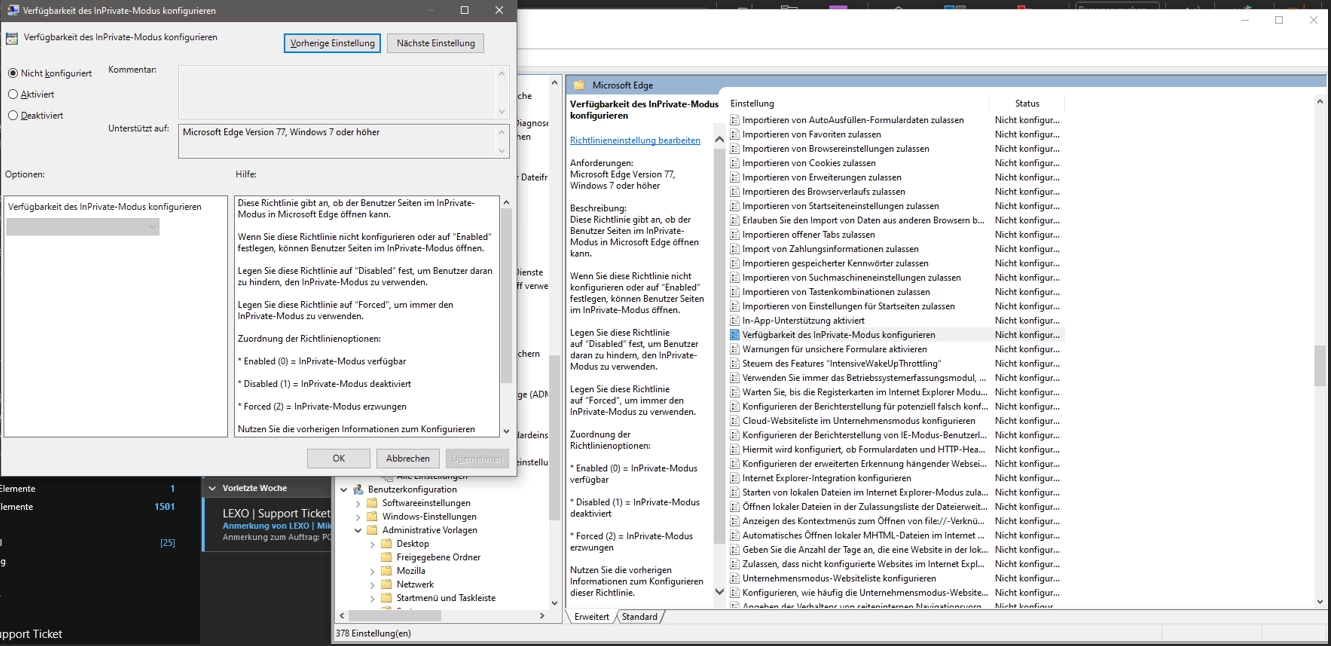The image size is (1331, 646).
Task: Click the Softwareeinstellungen folder icon
Action: [372, 504]
